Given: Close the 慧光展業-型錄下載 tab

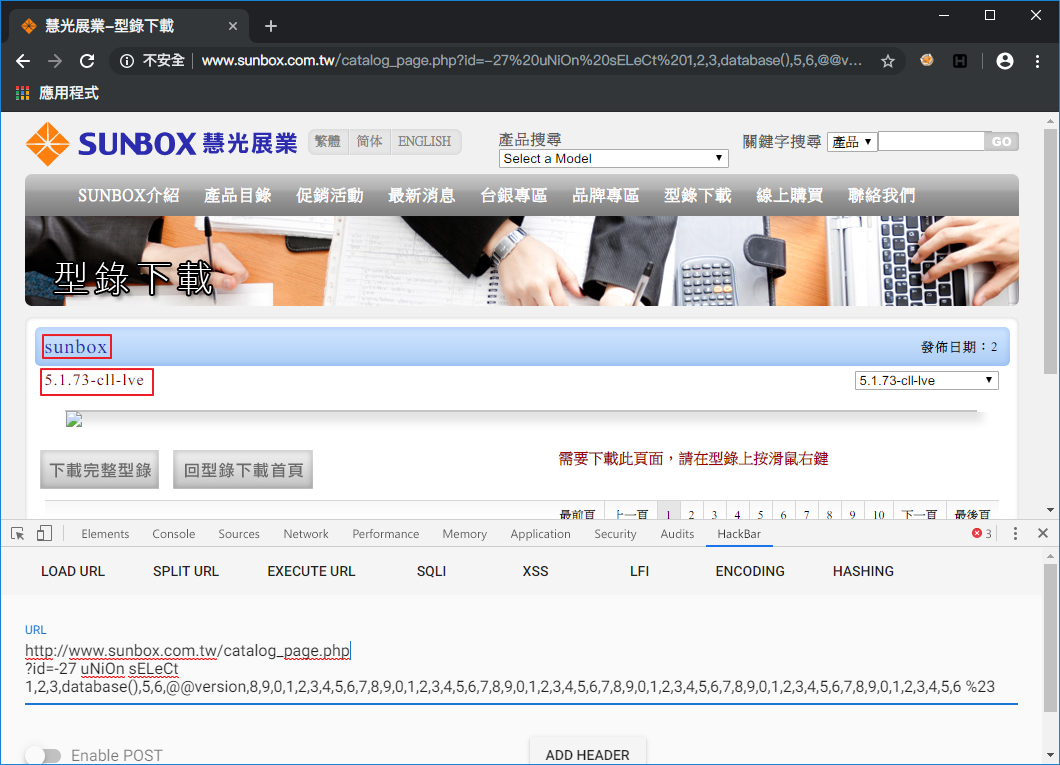Looking at the screenshot, I should 233,26.
